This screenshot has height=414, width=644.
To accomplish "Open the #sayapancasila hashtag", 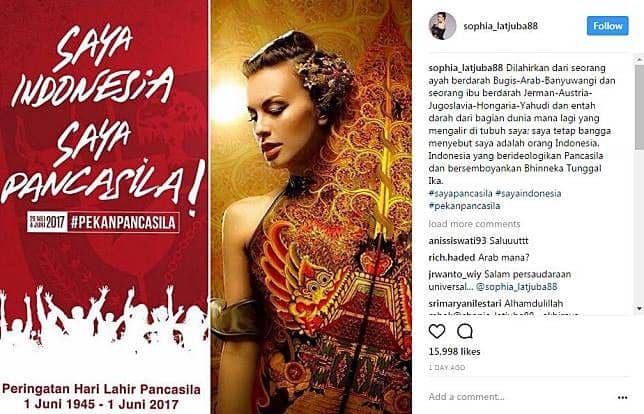I will coord(460,193).
